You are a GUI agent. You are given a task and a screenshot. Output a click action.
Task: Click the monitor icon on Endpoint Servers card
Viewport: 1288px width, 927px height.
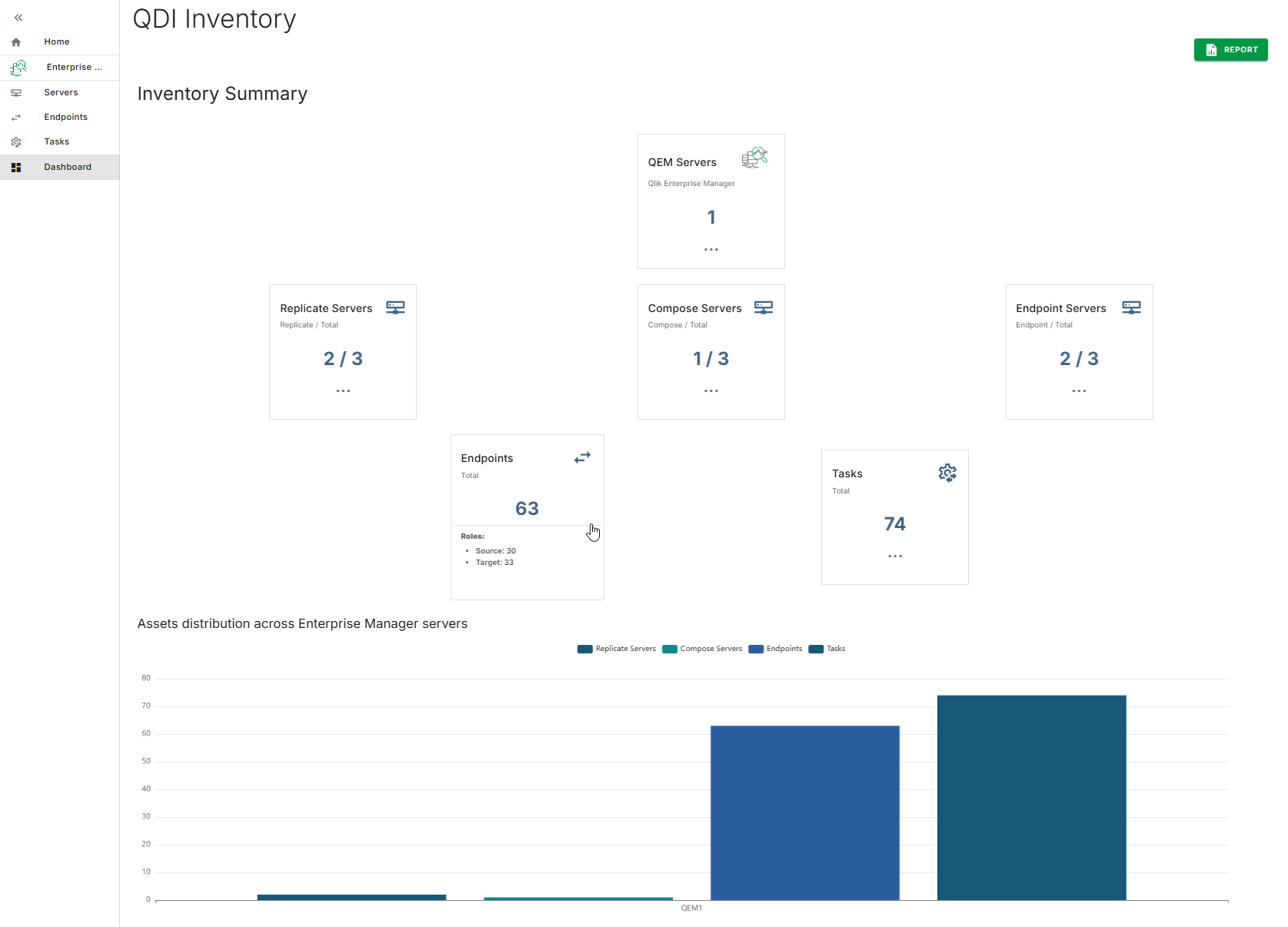pyautogui.click(x=1131, y=307)
